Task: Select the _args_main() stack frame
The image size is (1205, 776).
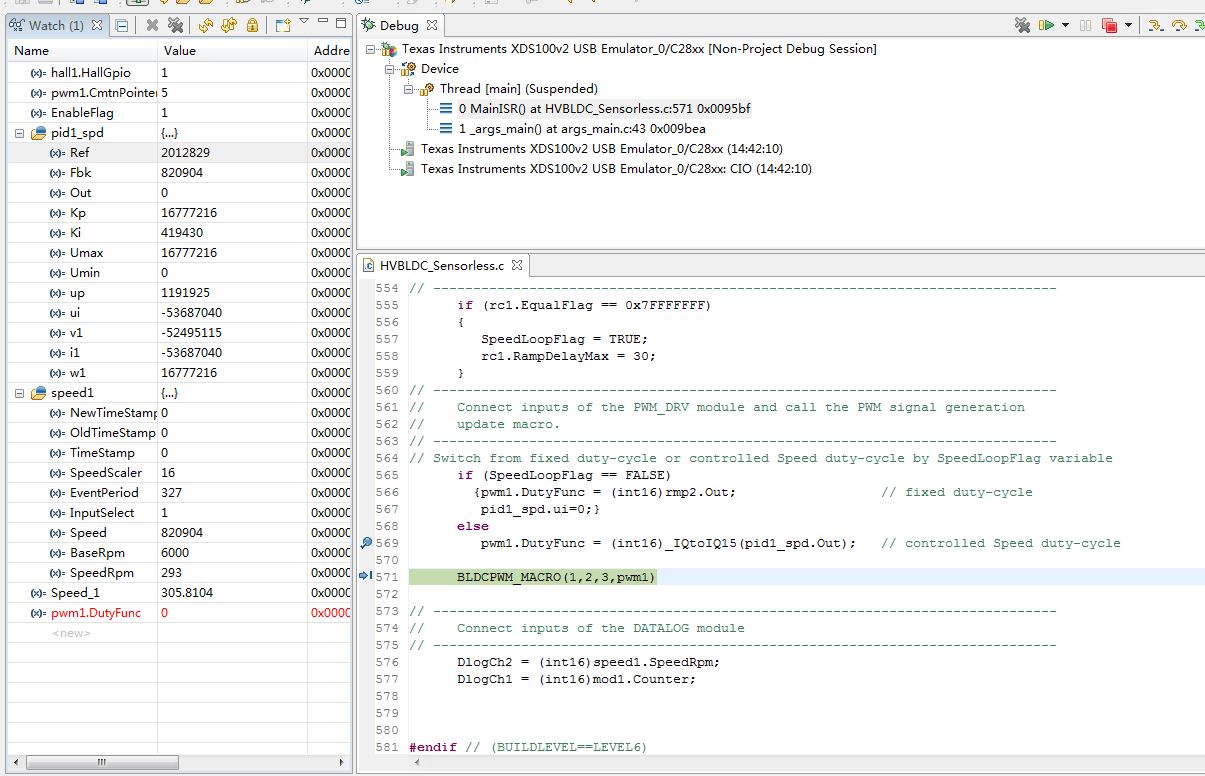Action: (x=581, y=128)
